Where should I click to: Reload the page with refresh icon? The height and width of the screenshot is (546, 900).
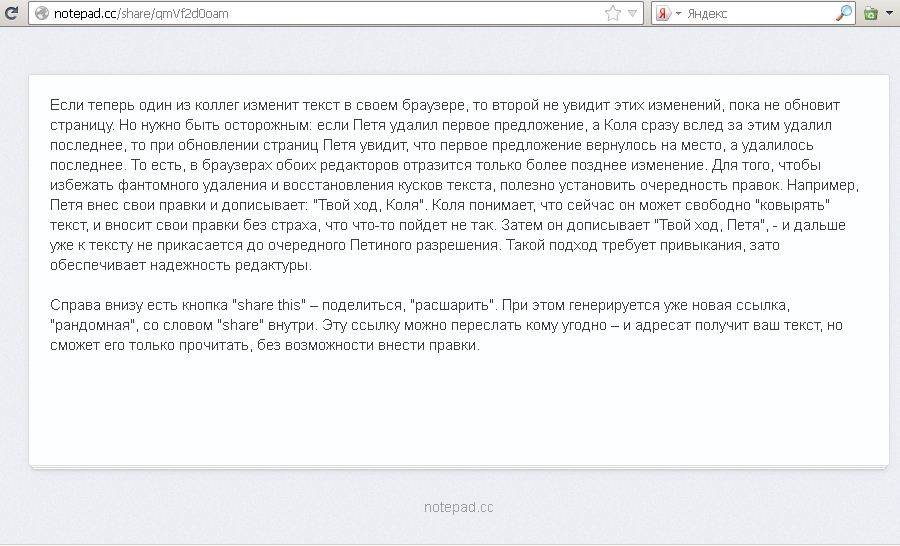tap(10, 13)
